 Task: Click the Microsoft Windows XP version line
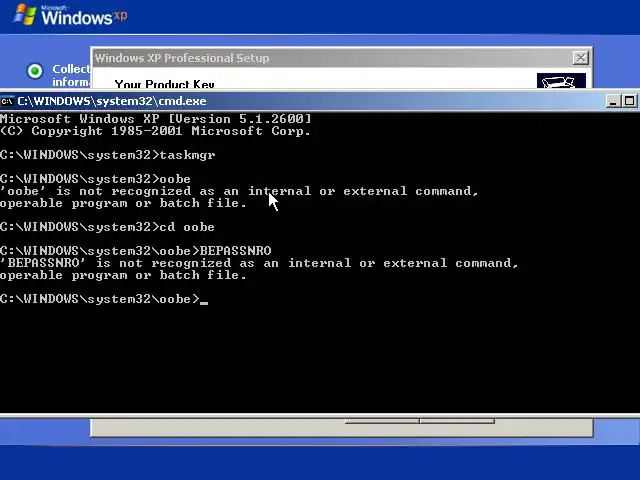pos(156,119)
